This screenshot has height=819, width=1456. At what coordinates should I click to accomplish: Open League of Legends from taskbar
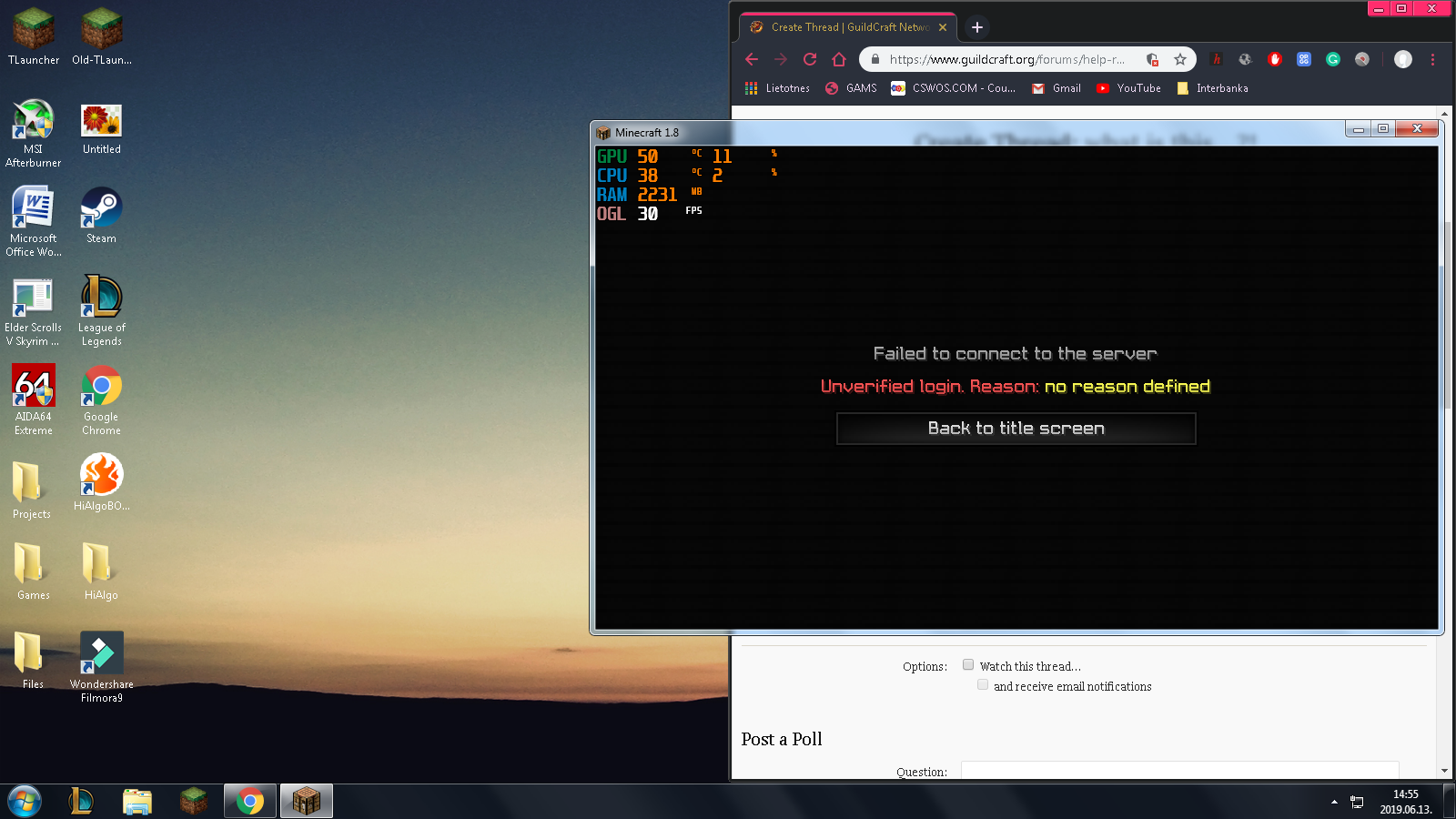(81, 801)
